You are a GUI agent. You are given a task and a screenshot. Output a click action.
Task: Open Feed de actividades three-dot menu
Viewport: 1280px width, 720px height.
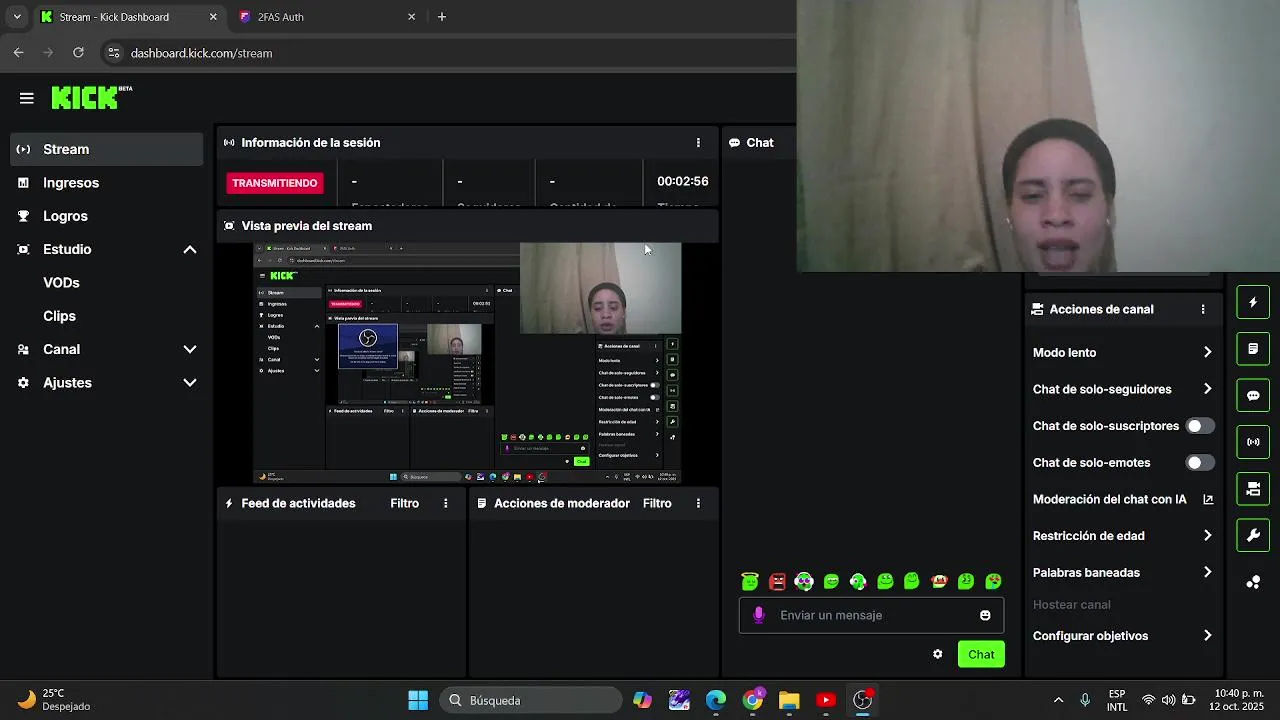446,504
